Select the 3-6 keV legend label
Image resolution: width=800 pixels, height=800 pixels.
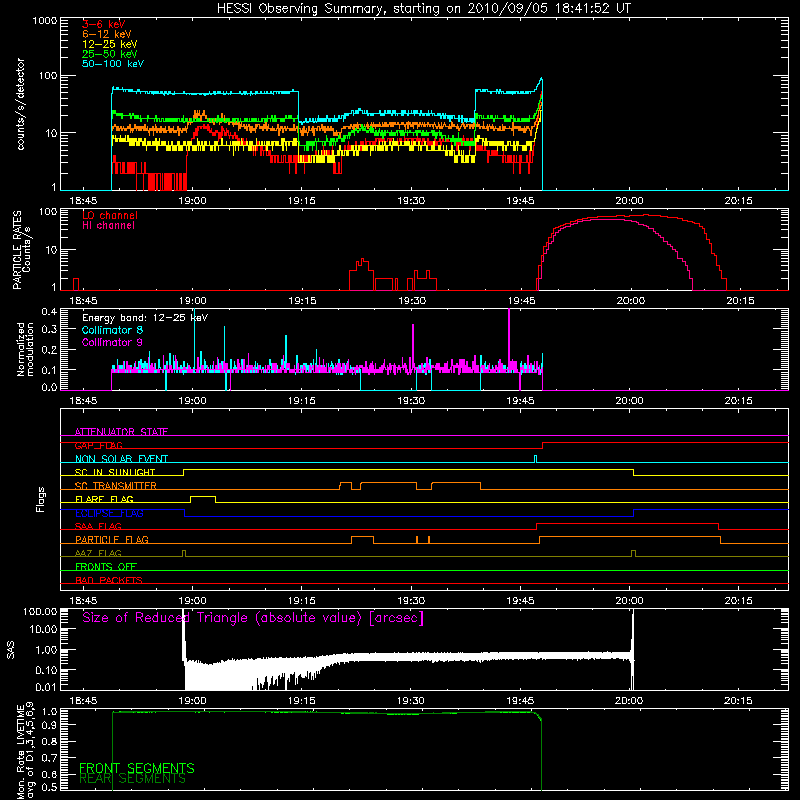104,24
